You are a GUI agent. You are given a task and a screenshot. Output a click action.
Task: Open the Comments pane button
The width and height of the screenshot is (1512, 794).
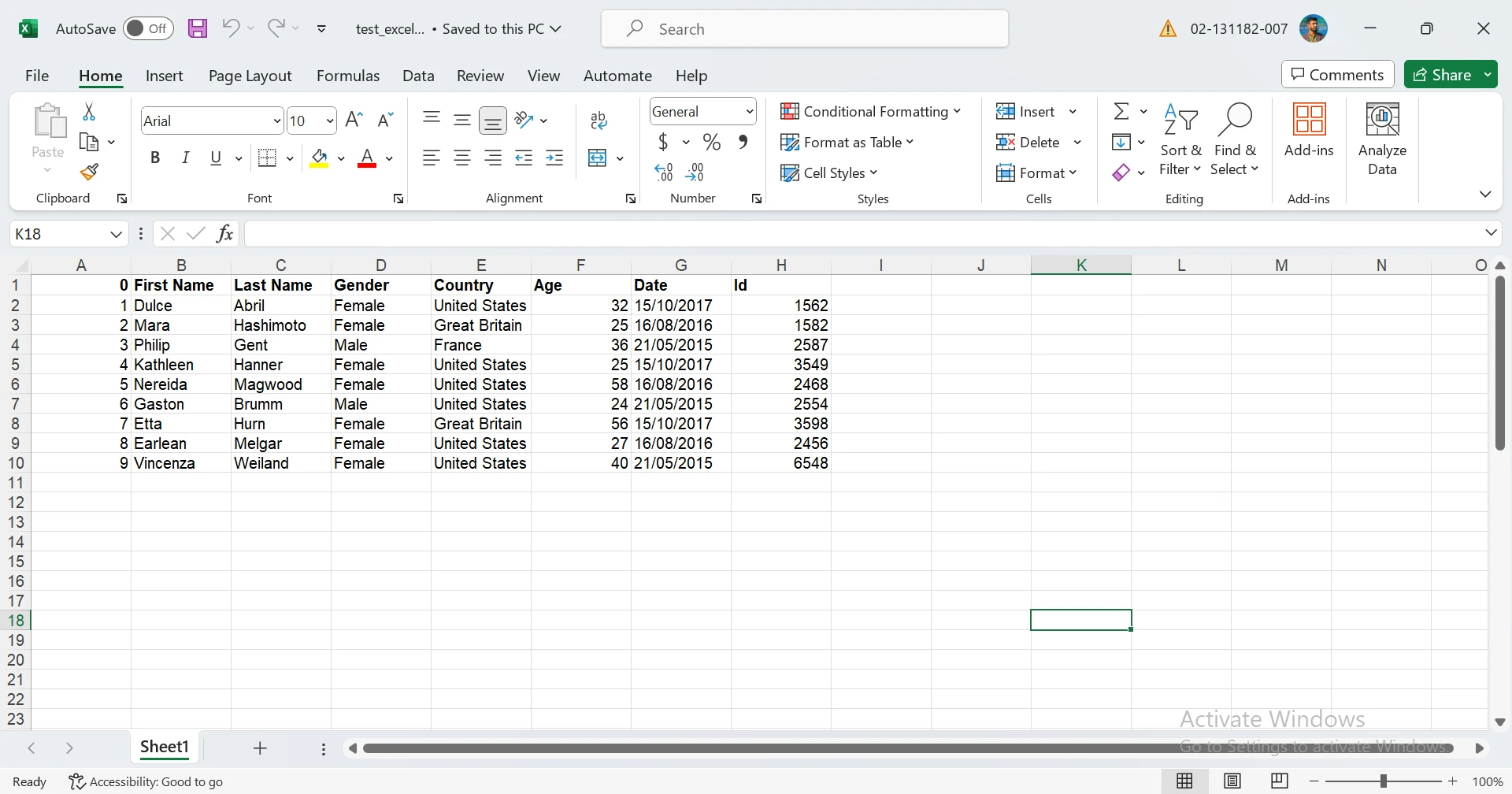(x=1337, y=75)
